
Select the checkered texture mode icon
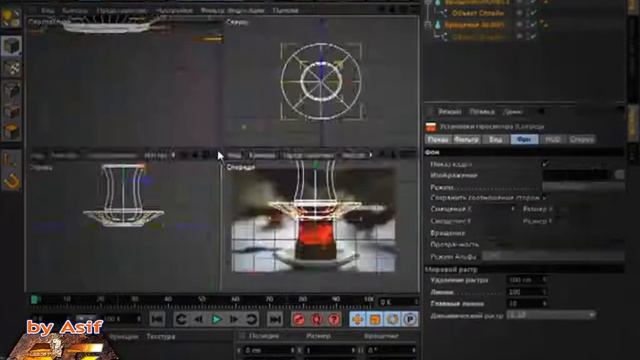[12, 68]
